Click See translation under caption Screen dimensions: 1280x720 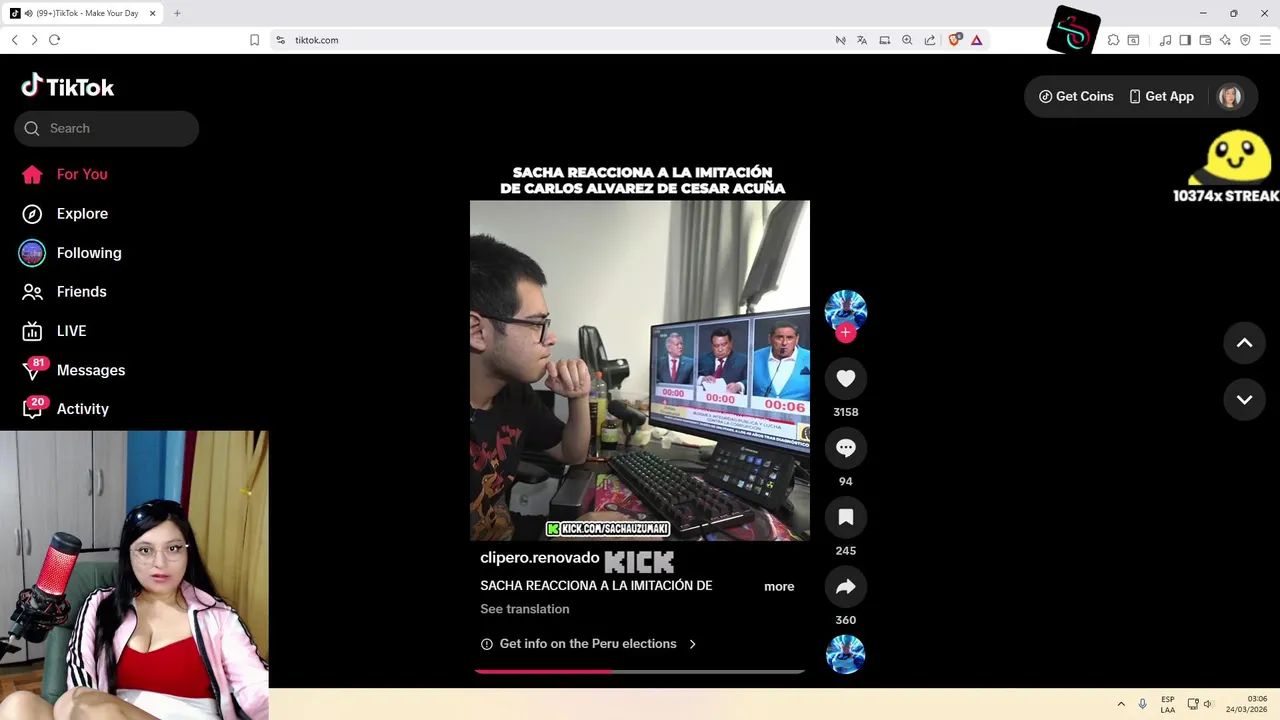(x=524, y=609)
